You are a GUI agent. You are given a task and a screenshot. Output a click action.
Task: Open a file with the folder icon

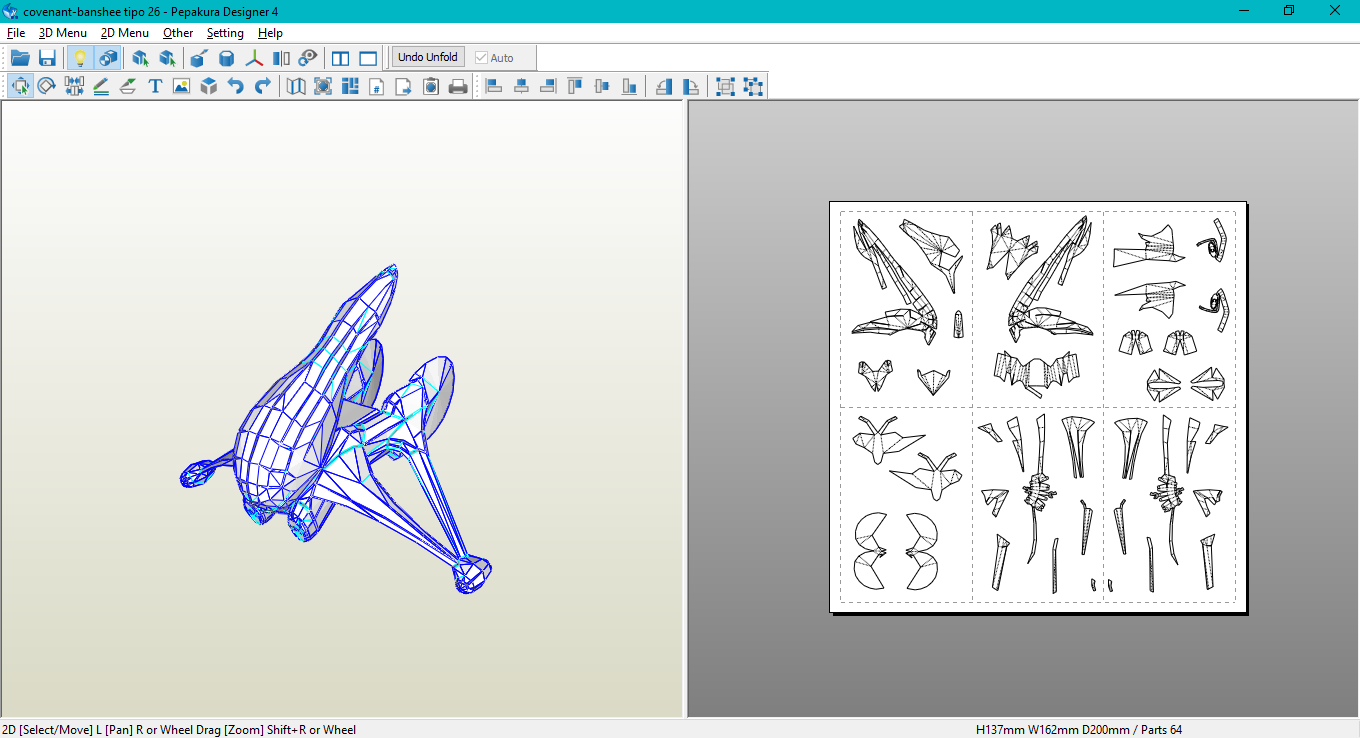[20, 57]
